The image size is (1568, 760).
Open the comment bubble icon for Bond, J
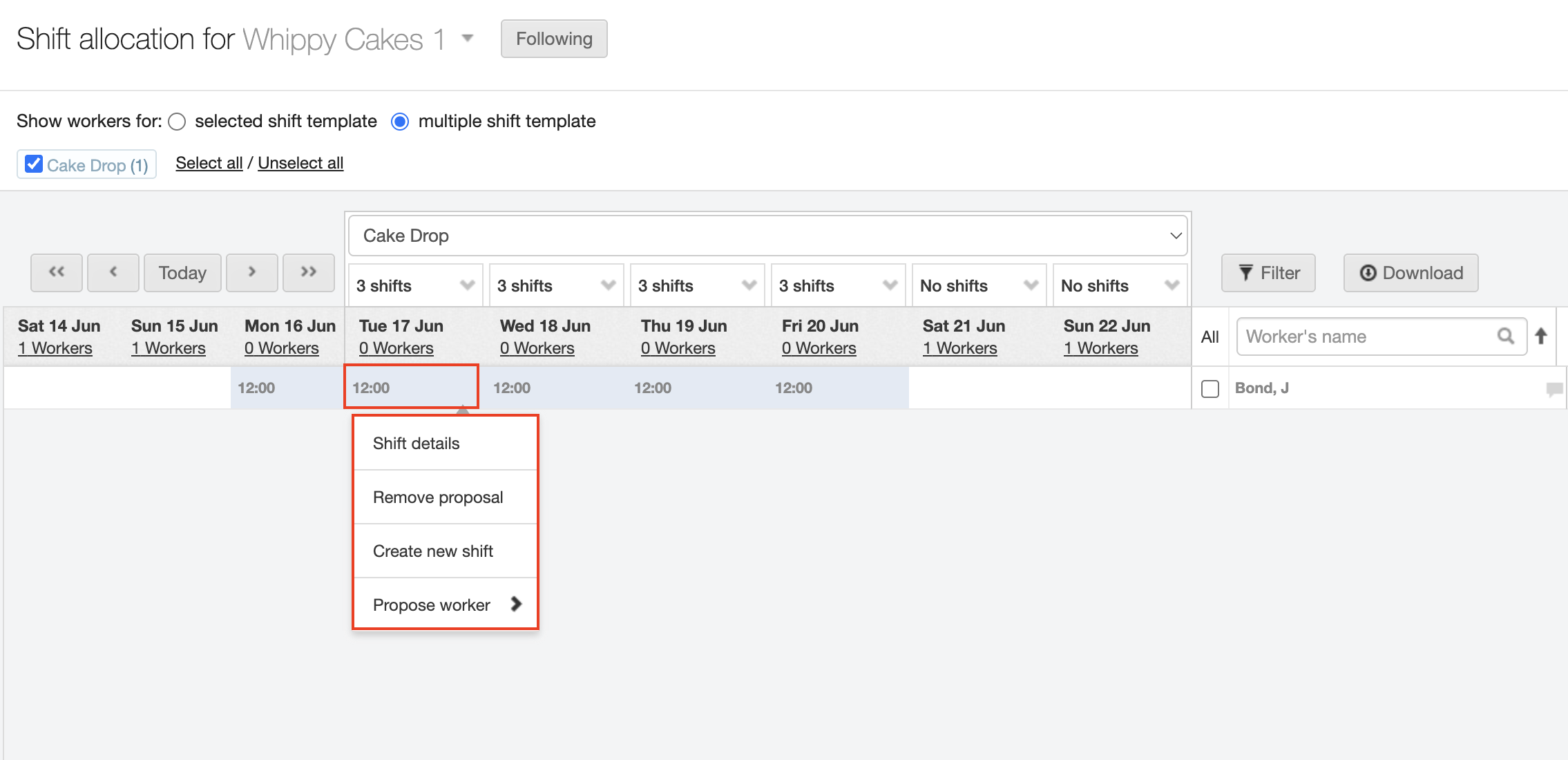[x=1554, y=389]
